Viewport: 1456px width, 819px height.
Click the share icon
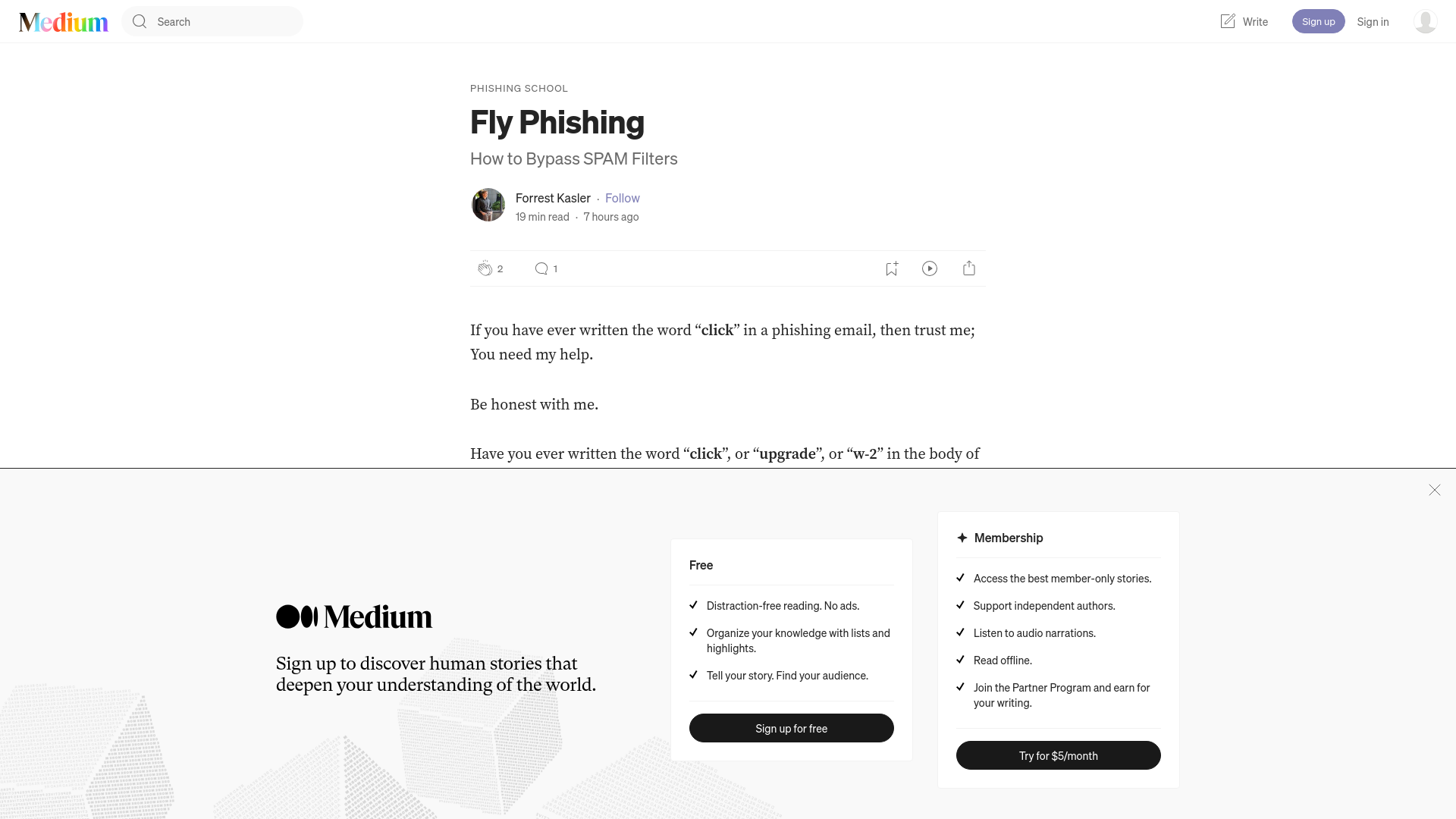(969, 268)
